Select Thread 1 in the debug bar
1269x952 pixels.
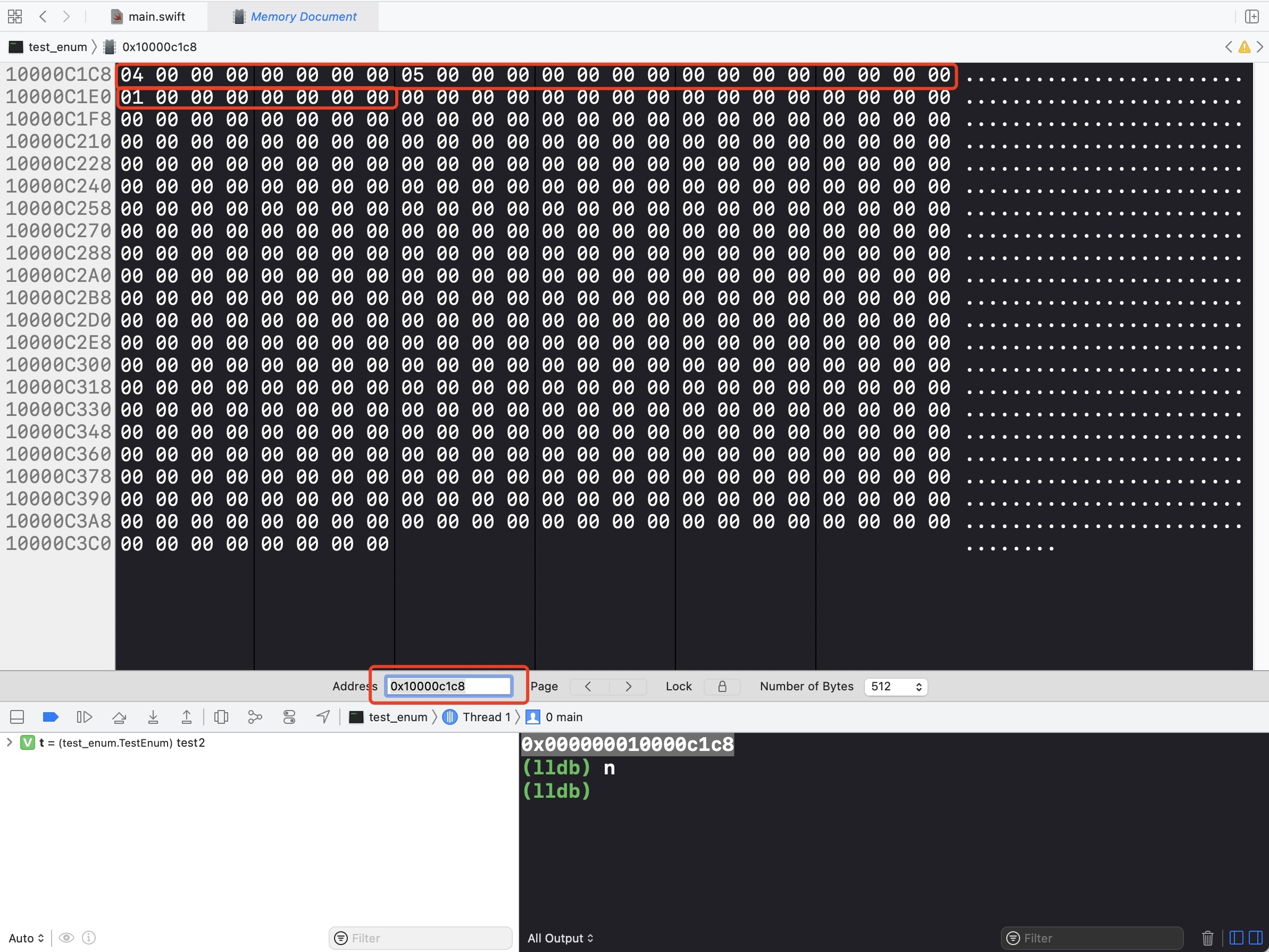477,717
